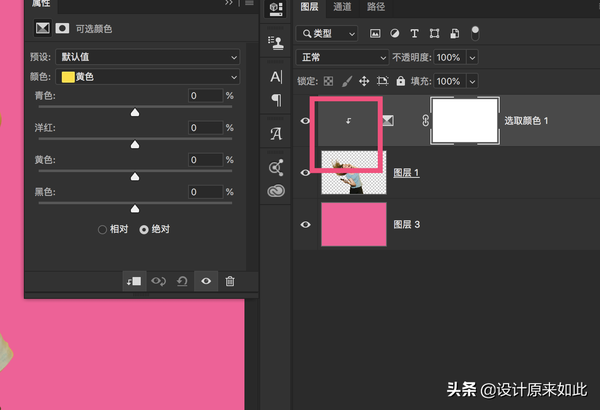Hide the 图层 3 layer
The image size is (600, 410).
pos(306,225)
